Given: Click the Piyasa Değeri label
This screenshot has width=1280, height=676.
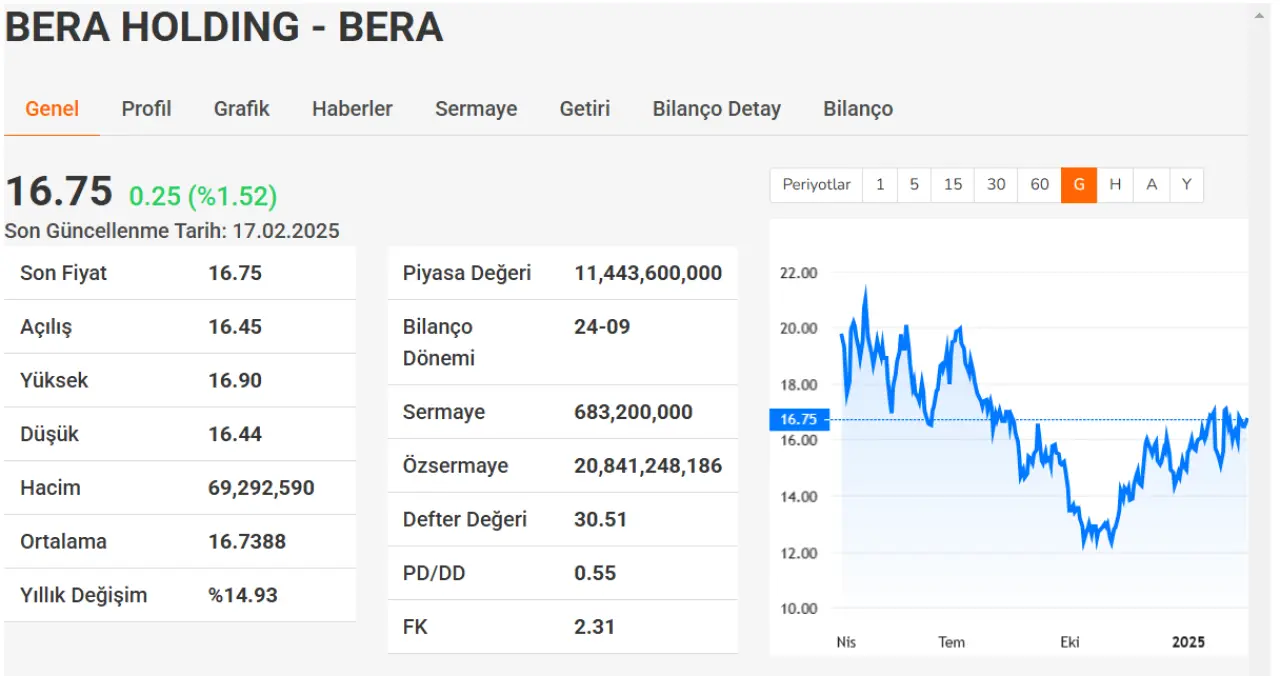Looking at the screenshot, I should (x=467, y=273).
